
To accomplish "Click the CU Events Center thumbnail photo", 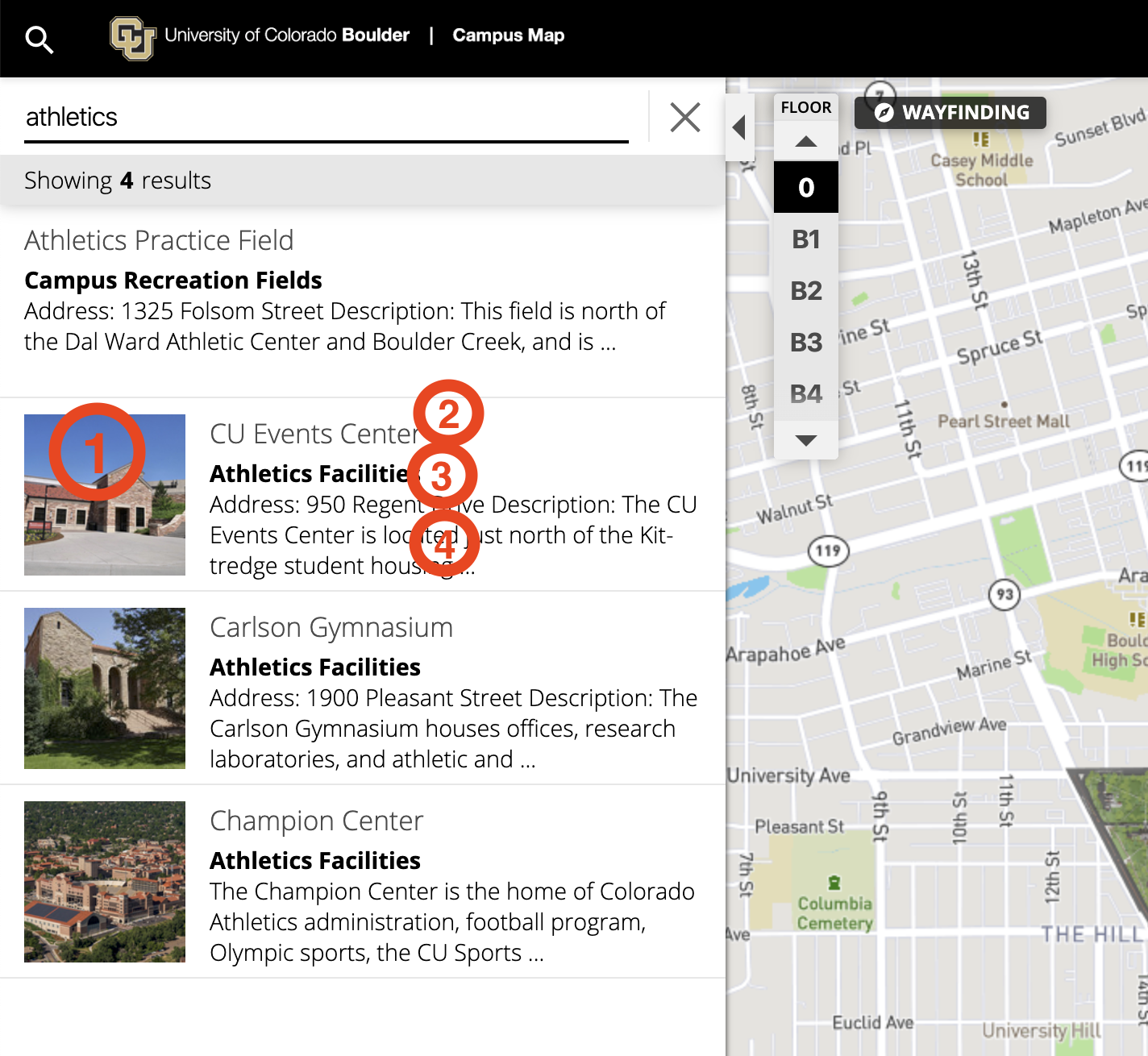I will (105, 495).
